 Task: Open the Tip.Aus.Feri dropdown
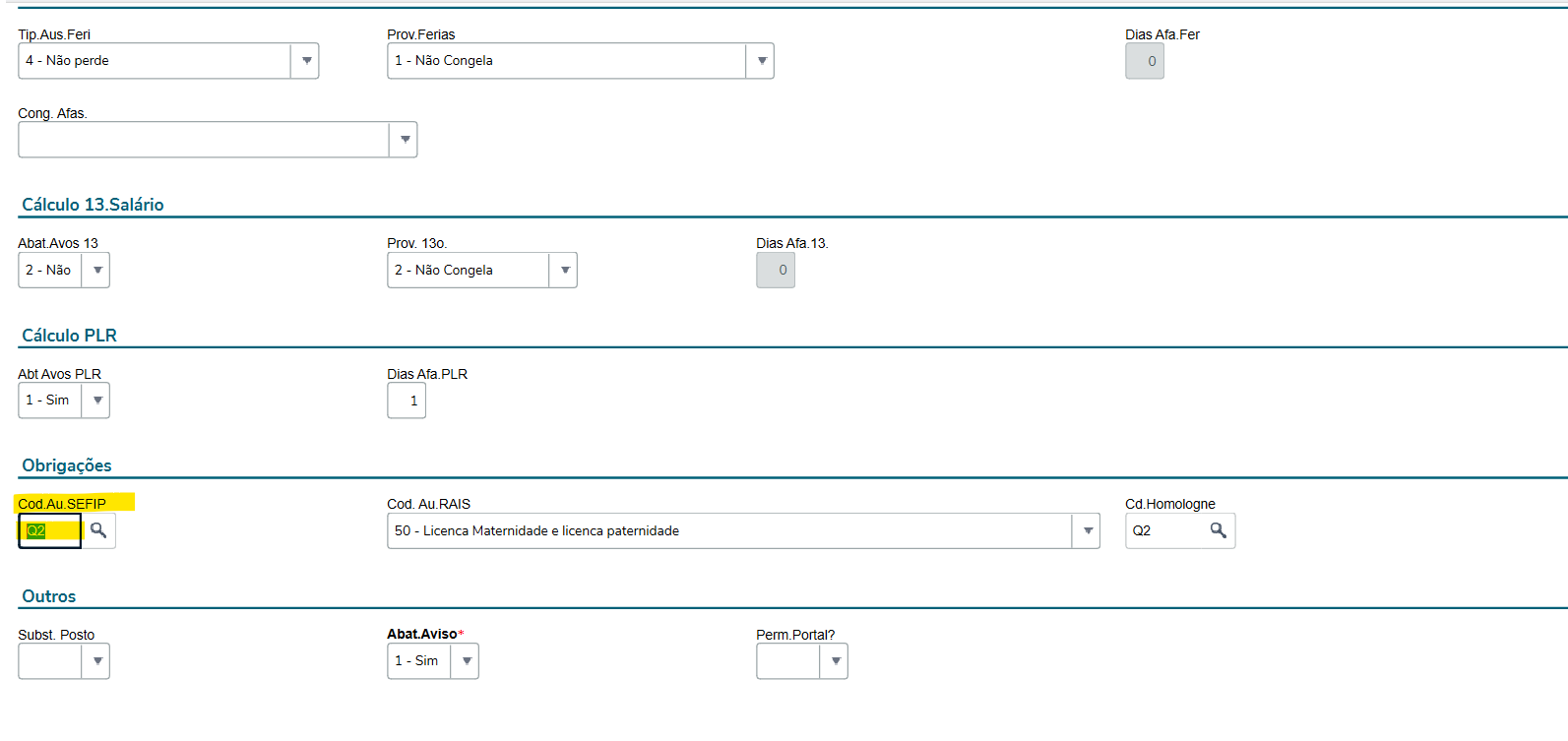306,61
